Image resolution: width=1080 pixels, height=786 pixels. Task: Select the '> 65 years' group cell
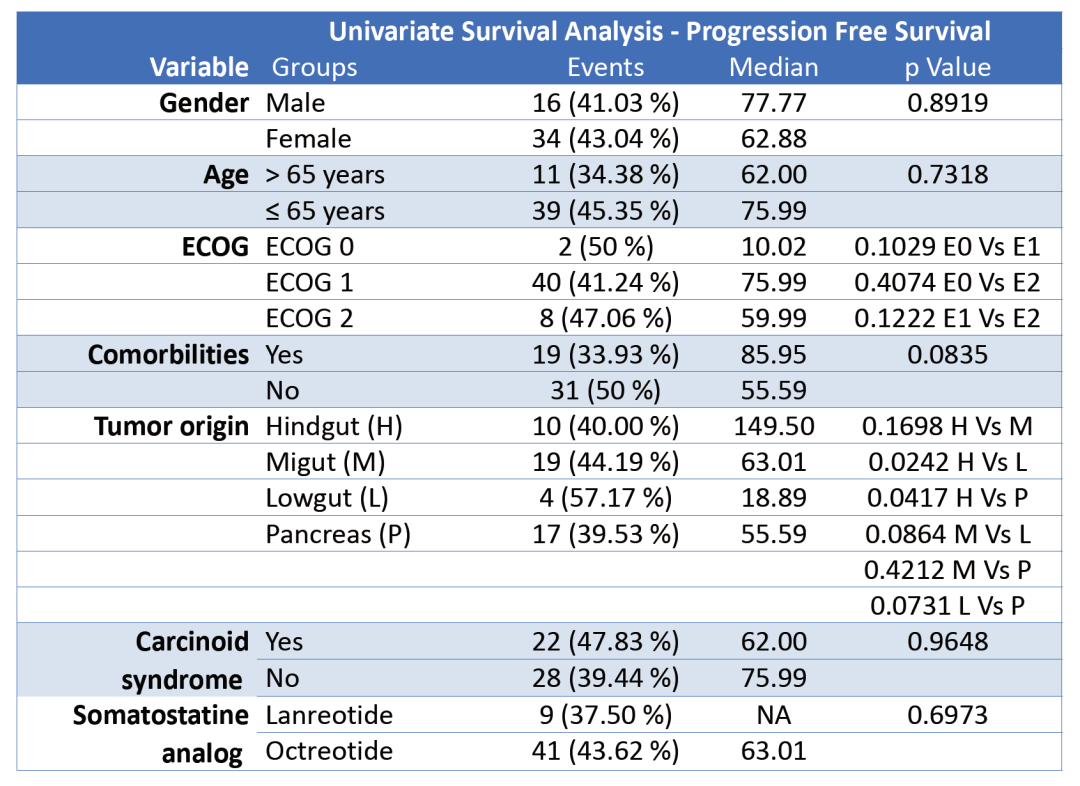point(325,175)
